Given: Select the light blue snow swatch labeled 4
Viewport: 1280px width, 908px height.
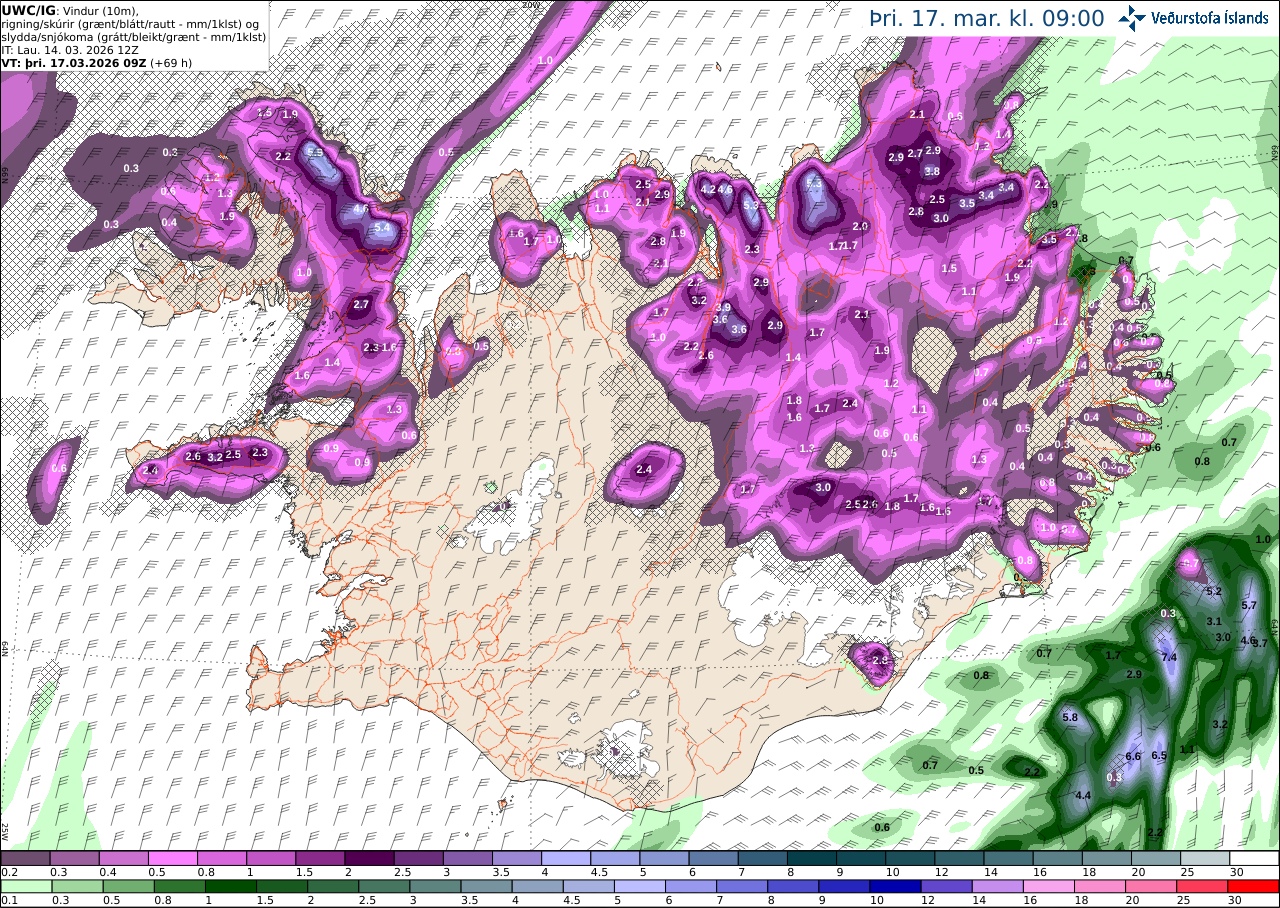Looking at the screenshot, I should coord(566,858).
